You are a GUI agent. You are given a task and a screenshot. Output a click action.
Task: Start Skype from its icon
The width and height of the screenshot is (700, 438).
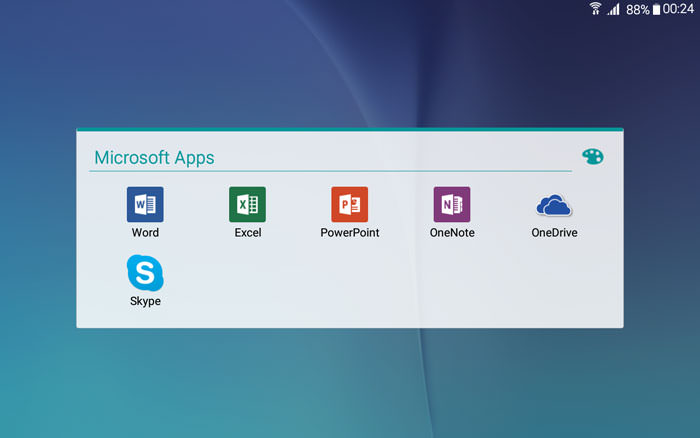pyautogui.click(x=145, y=272)
